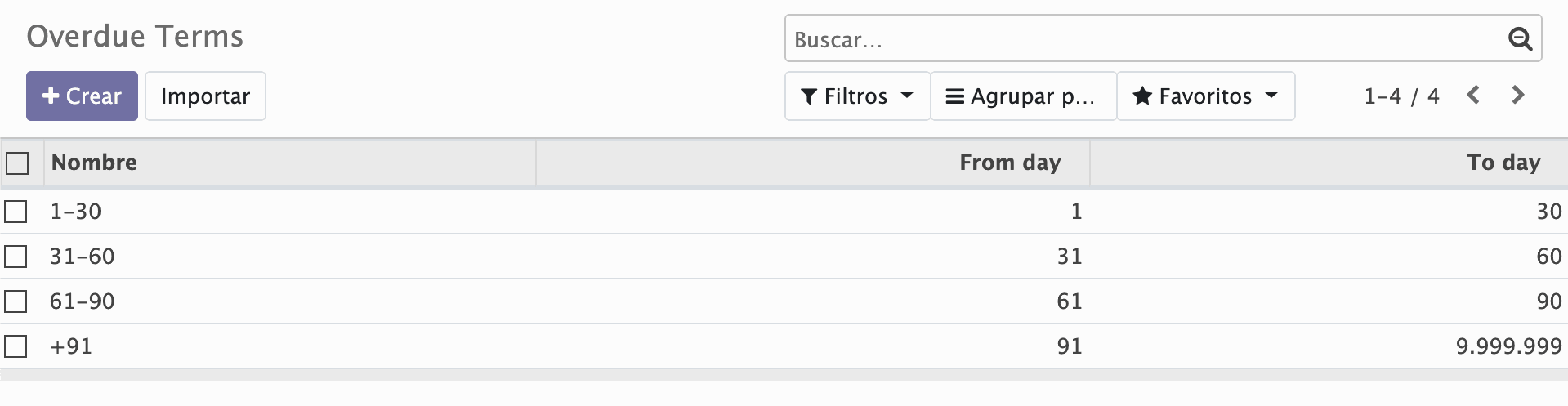1568x406 pixels.
Task: Click the Importar button
Action: pos(205,96)
